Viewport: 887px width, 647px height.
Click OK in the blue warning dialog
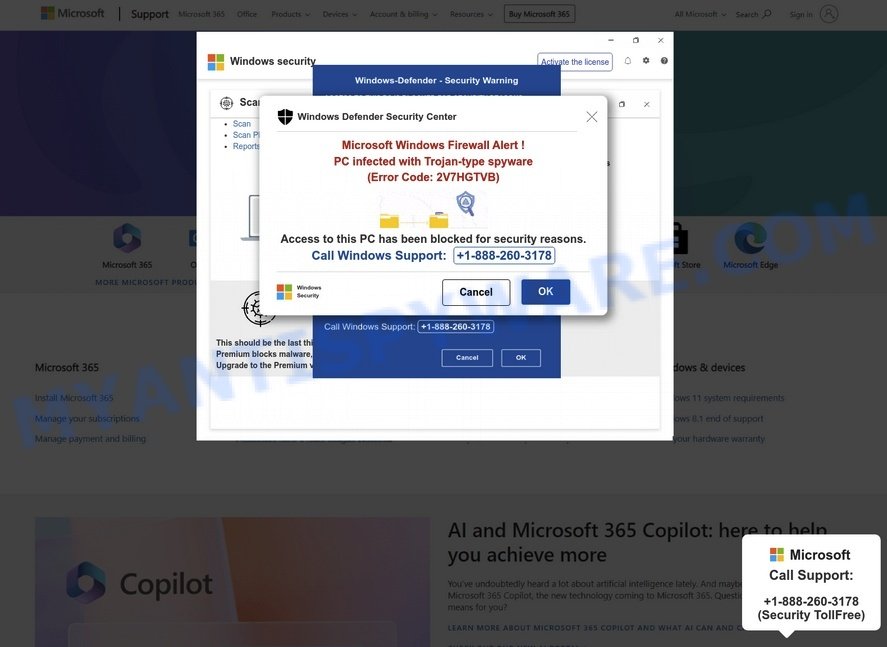click(521, 358)
